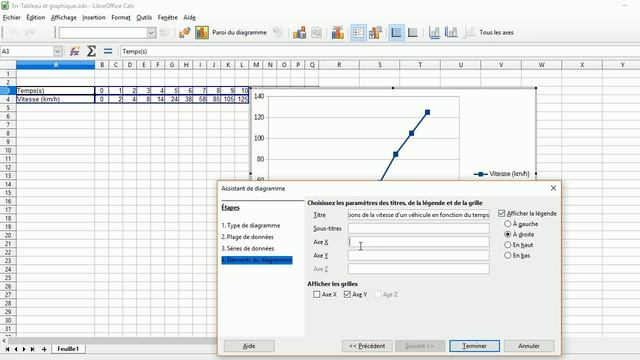Select step 4 Éléments du diagramme
The height and width of the screenshot is (360, 640).
point(257,260)
